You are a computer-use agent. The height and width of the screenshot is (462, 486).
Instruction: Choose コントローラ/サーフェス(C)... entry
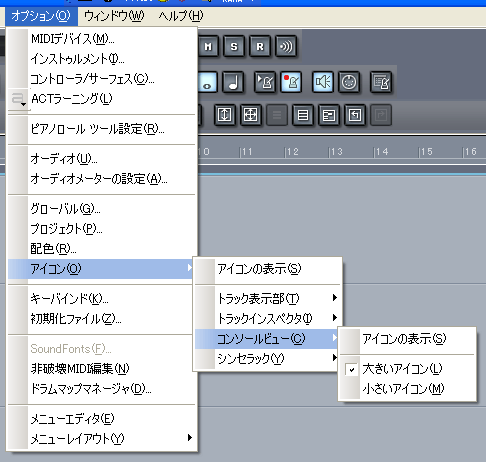pos(103,79)
